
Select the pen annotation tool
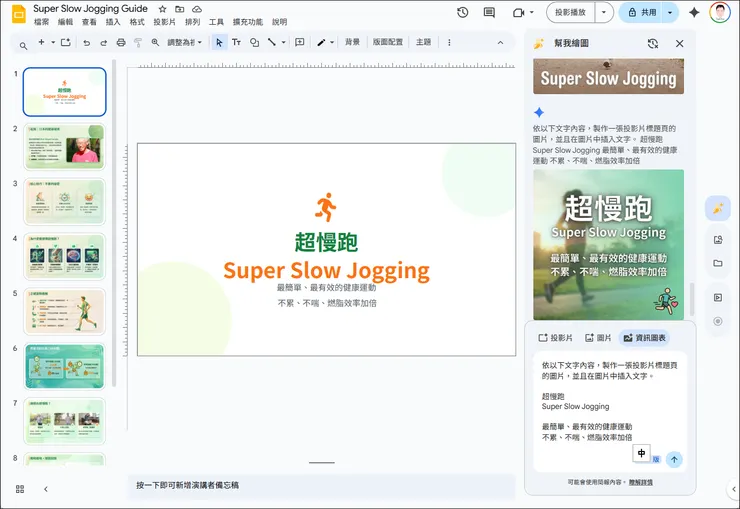321,42
